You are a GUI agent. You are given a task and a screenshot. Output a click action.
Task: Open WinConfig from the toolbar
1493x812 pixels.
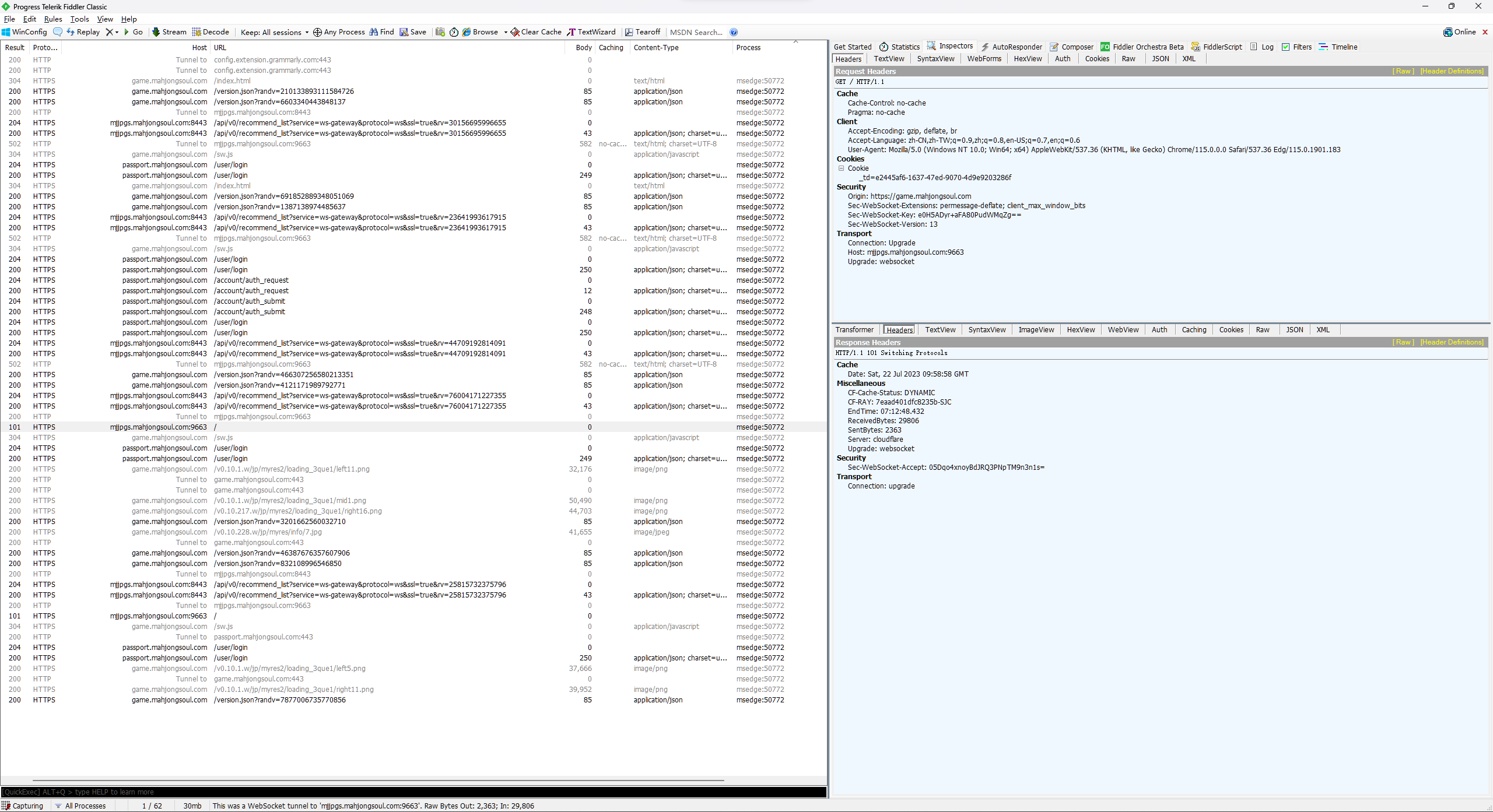point(24,32)
